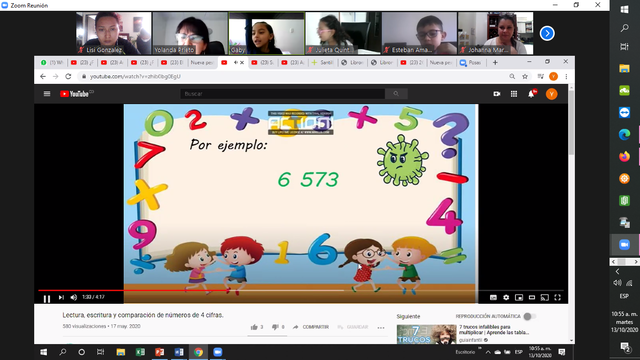Screen dimensions: 640x360
Task: Open more actions ellipsis under video
Action: tap(381, 327)
